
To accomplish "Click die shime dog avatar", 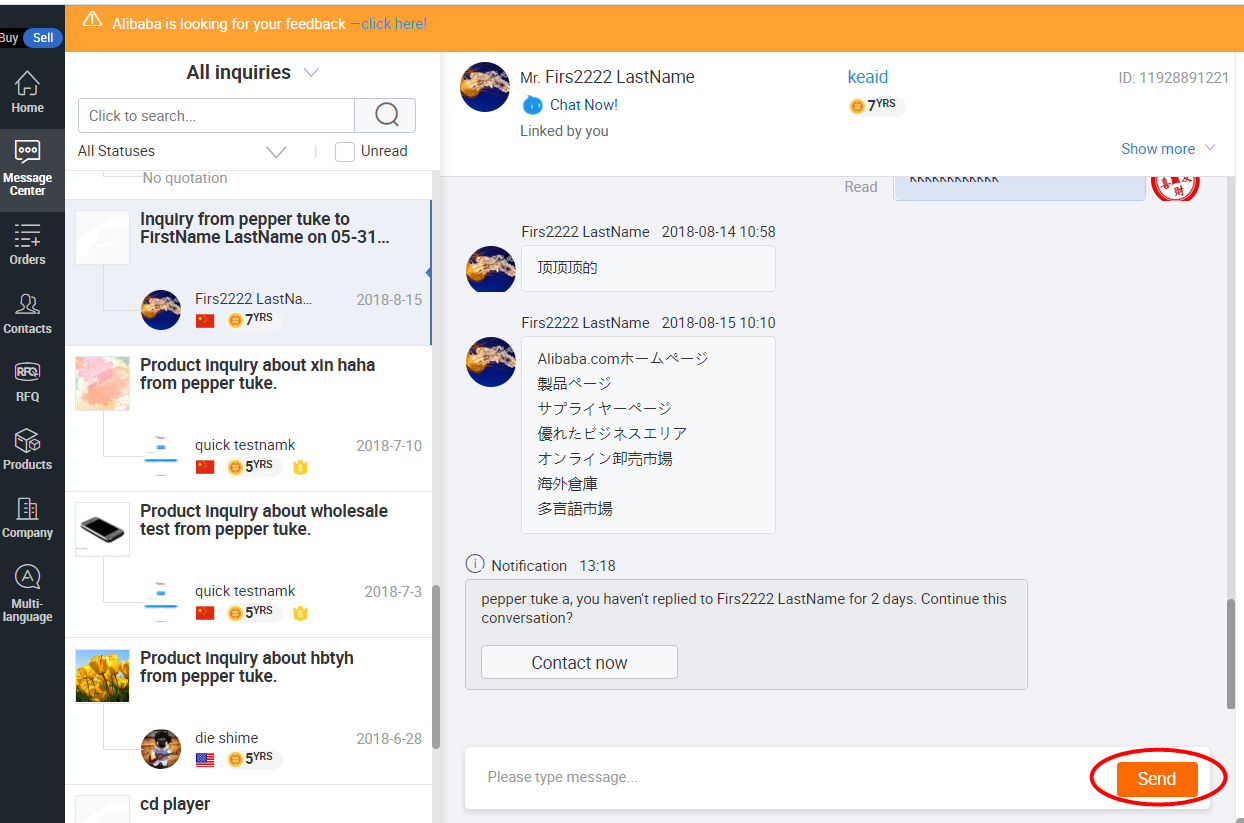I will (x=161, y=748).
